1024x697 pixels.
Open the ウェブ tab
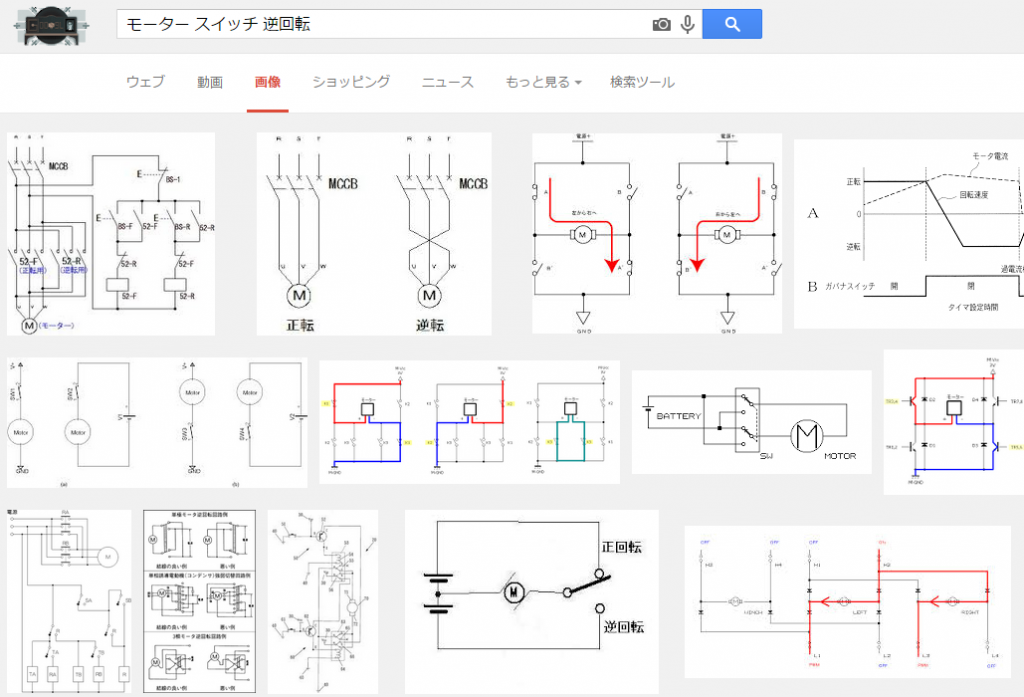pos(145,82)
